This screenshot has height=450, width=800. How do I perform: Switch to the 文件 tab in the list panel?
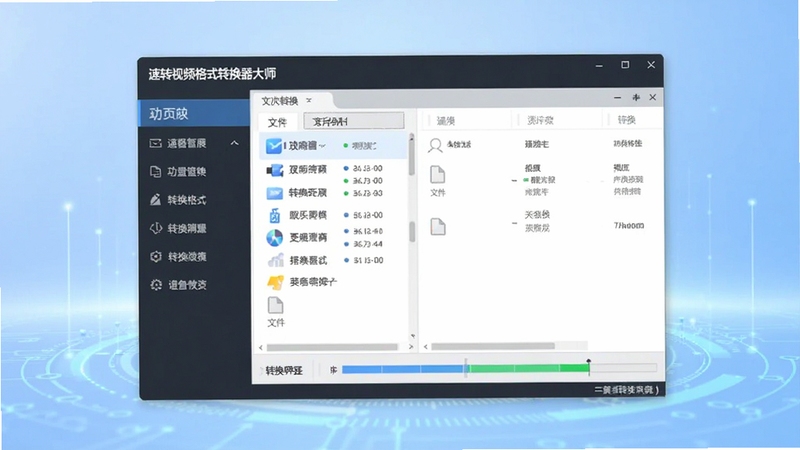pyautogui.click(x=278, y=122)
